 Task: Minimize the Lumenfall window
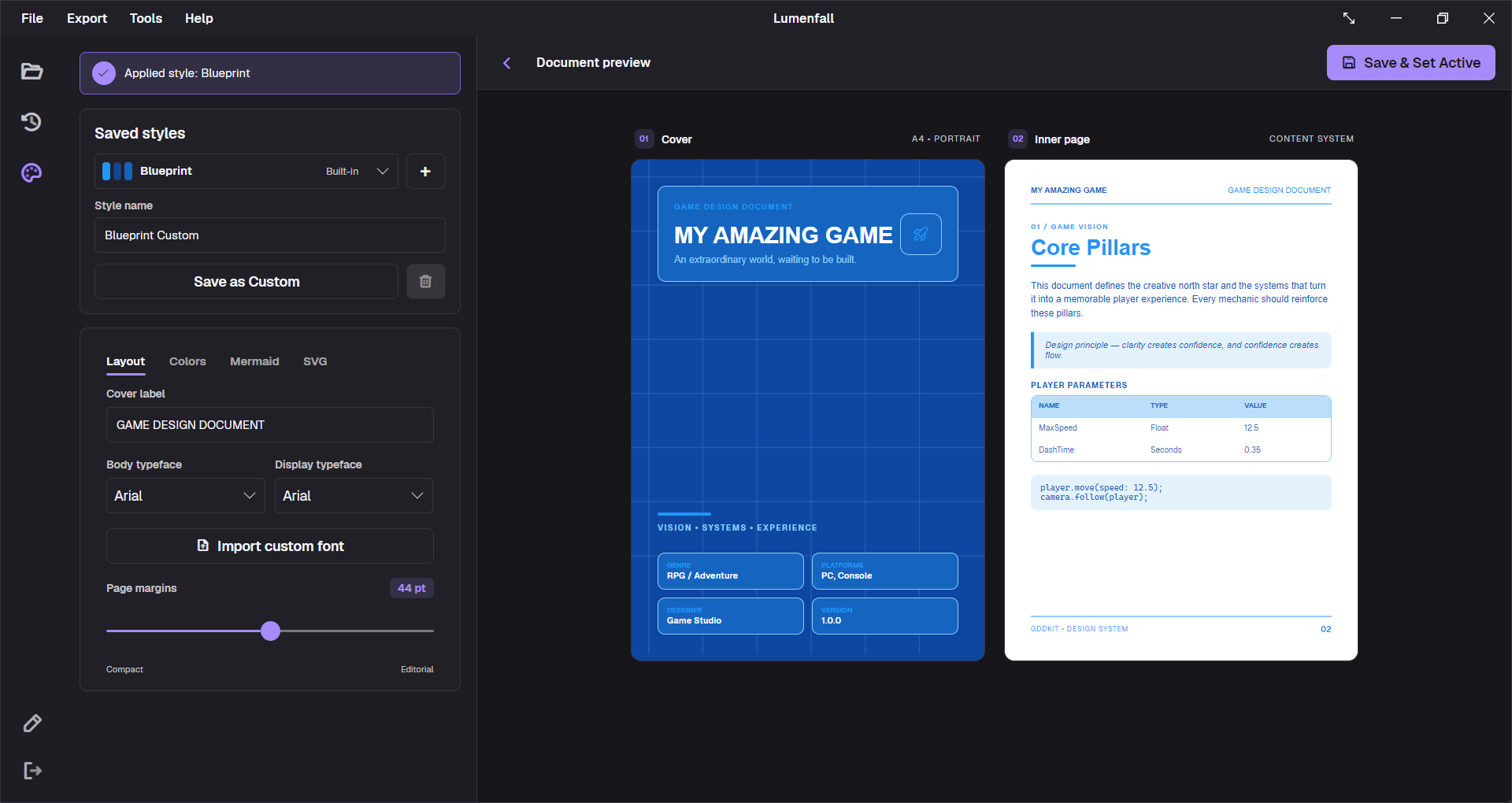coord(1396,18)
